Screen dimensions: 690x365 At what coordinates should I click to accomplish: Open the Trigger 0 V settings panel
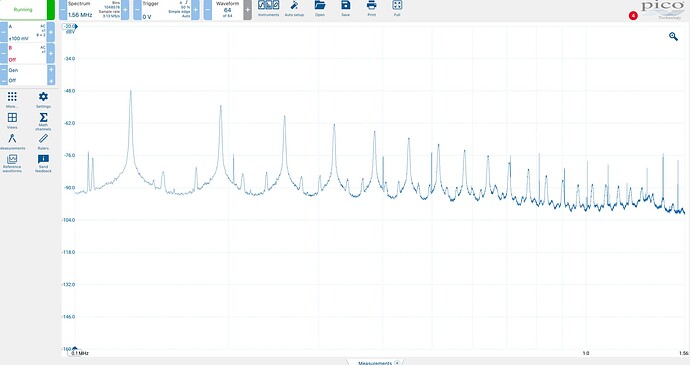tap(166, 10)
